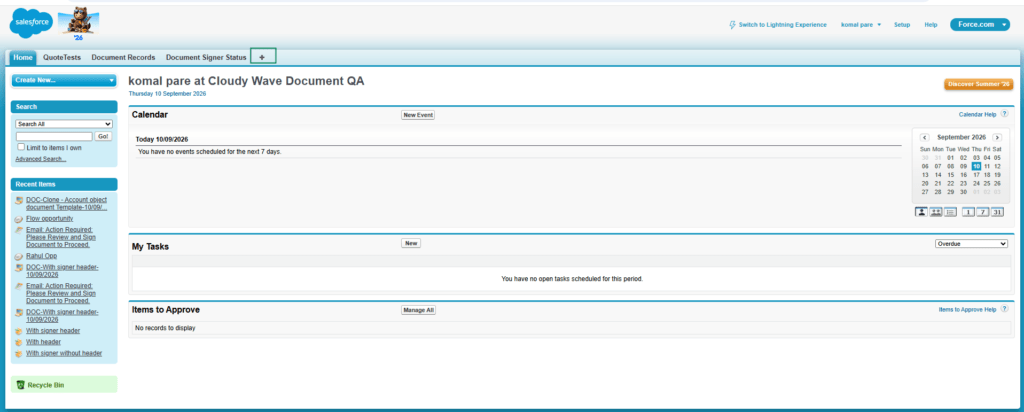Click the Manage All button
This screenshot has height=412, width=1024.
pyautogui.click(x=419, y=310)
